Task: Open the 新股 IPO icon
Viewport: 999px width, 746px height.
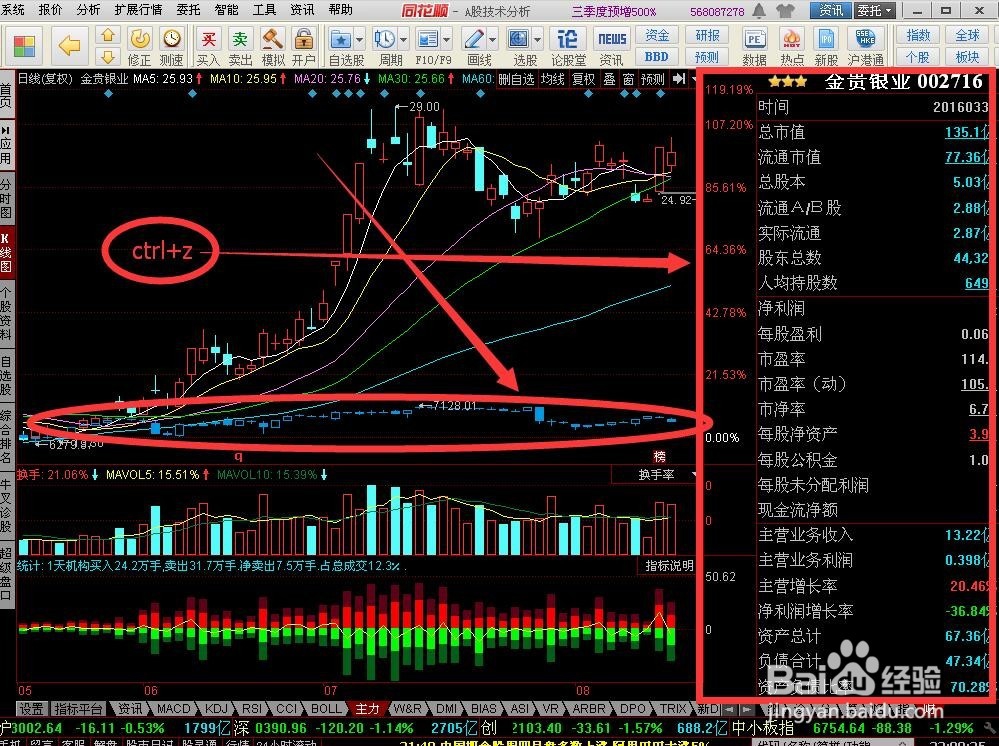Action: point(826,47)
